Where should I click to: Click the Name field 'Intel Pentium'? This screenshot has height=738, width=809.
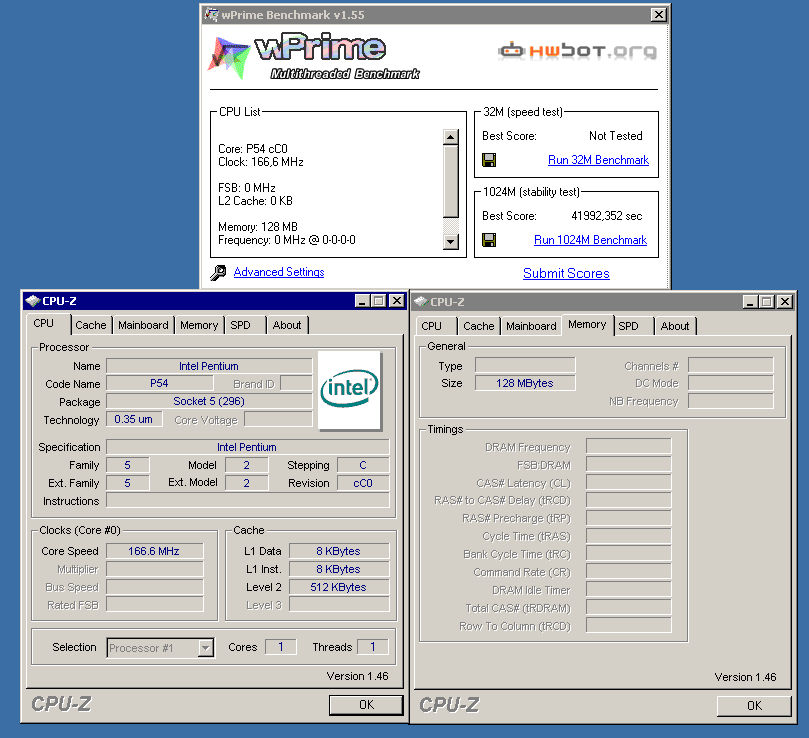[209, 366]
